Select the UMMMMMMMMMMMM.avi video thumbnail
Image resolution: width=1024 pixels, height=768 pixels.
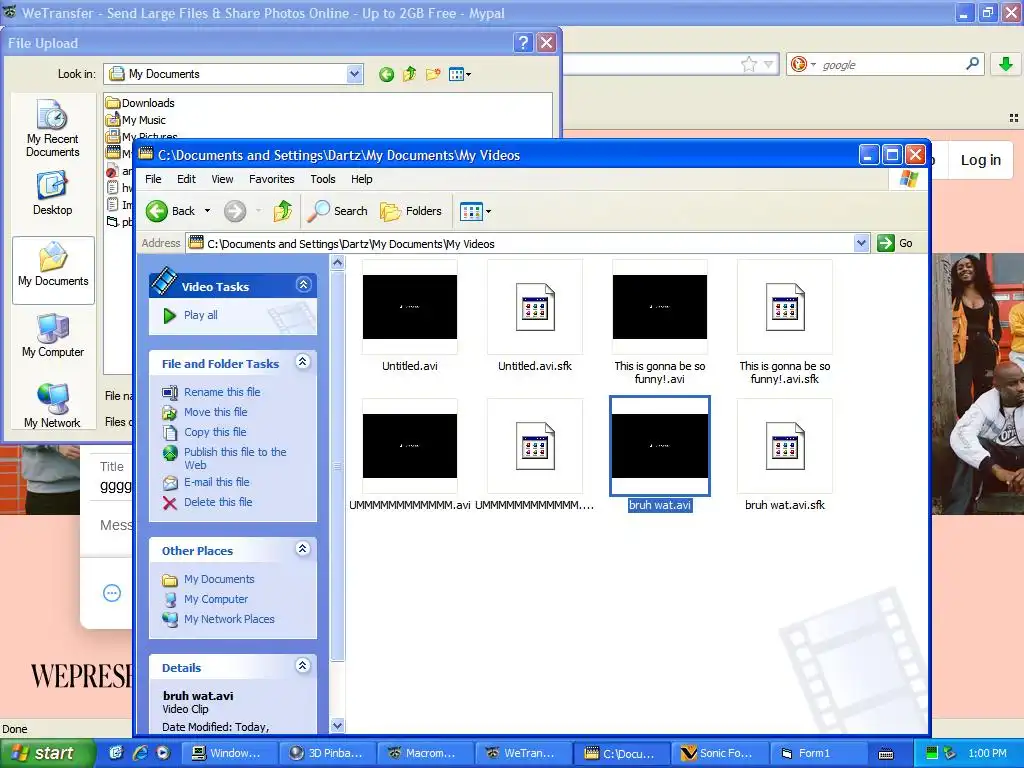point(409,446)
